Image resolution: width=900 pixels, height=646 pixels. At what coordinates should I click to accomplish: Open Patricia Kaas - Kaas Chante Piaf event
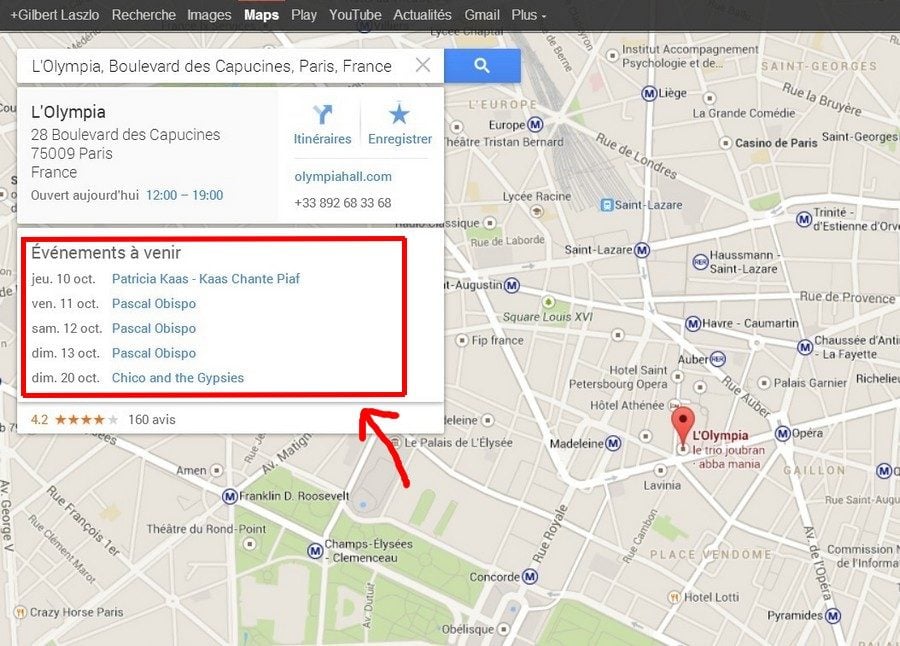click(205, 278)
